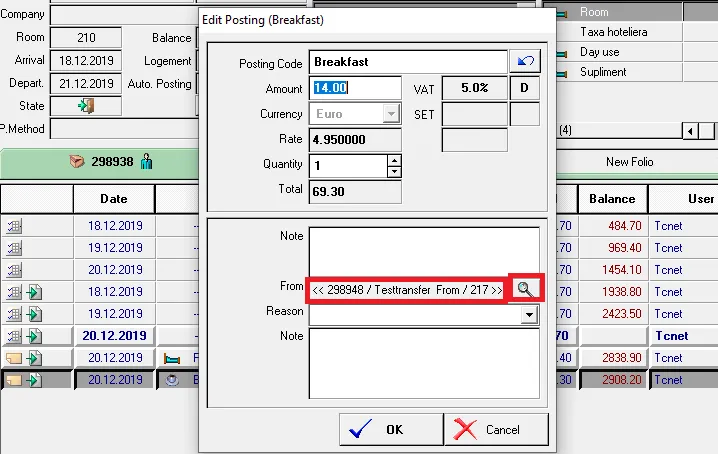The height and width of the screenshot is (454, 718).
Task: Select folio tab 298938
Action: (100, 163)
